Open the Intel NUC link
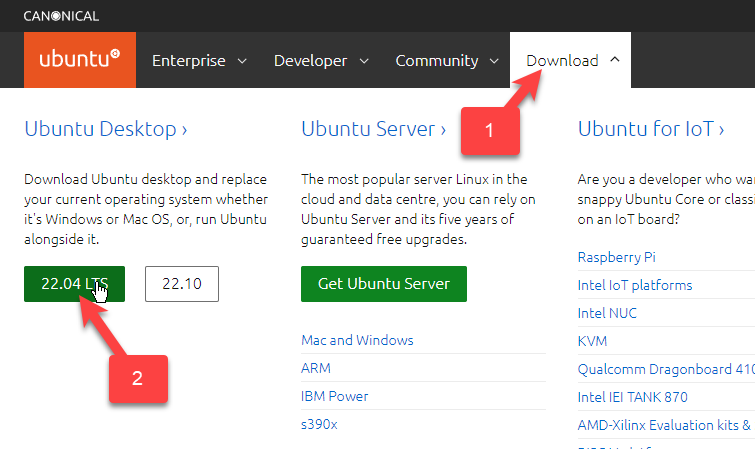This screenshot has height=449, width=755. click(x=607, y=313)
